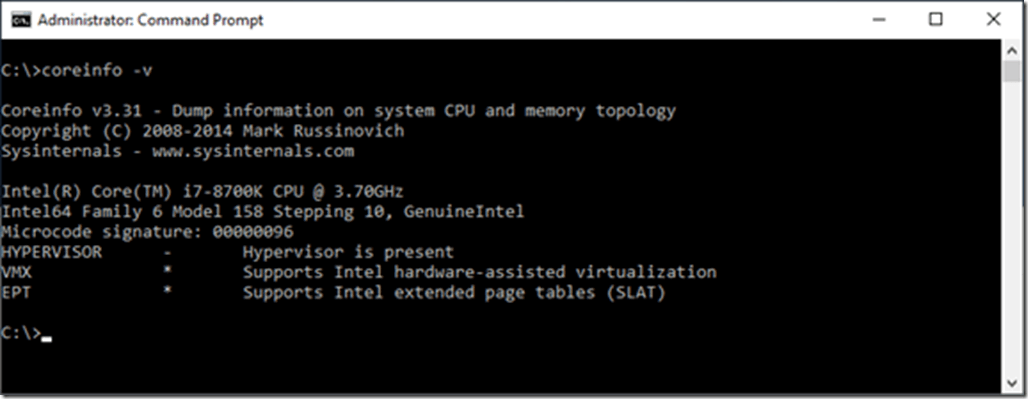Click the scrollbar down arrow
1028x399 pixels.
pos(1010,383)
